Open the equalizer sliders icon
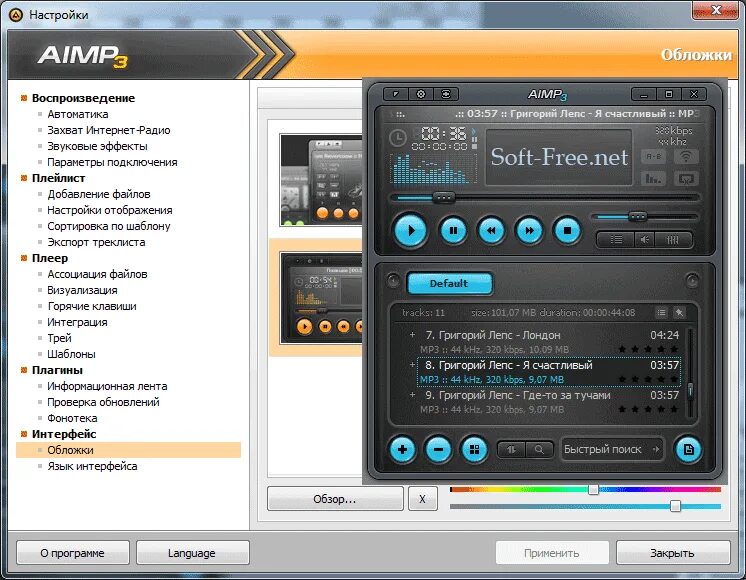 [x=673, y=240]
